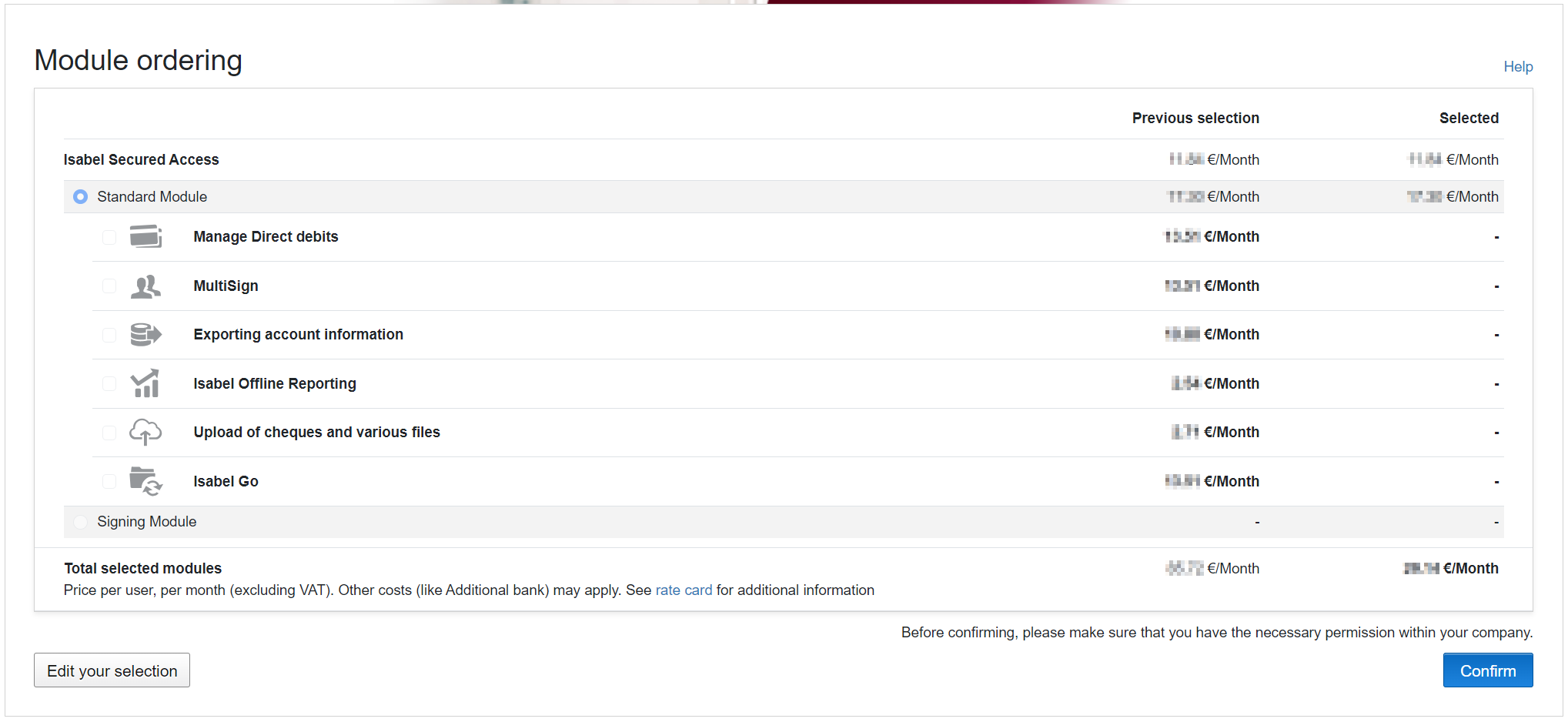Toggle the Isabel Go checkbox
This screenshot has height=722, width=1568.
click(109, 481)
